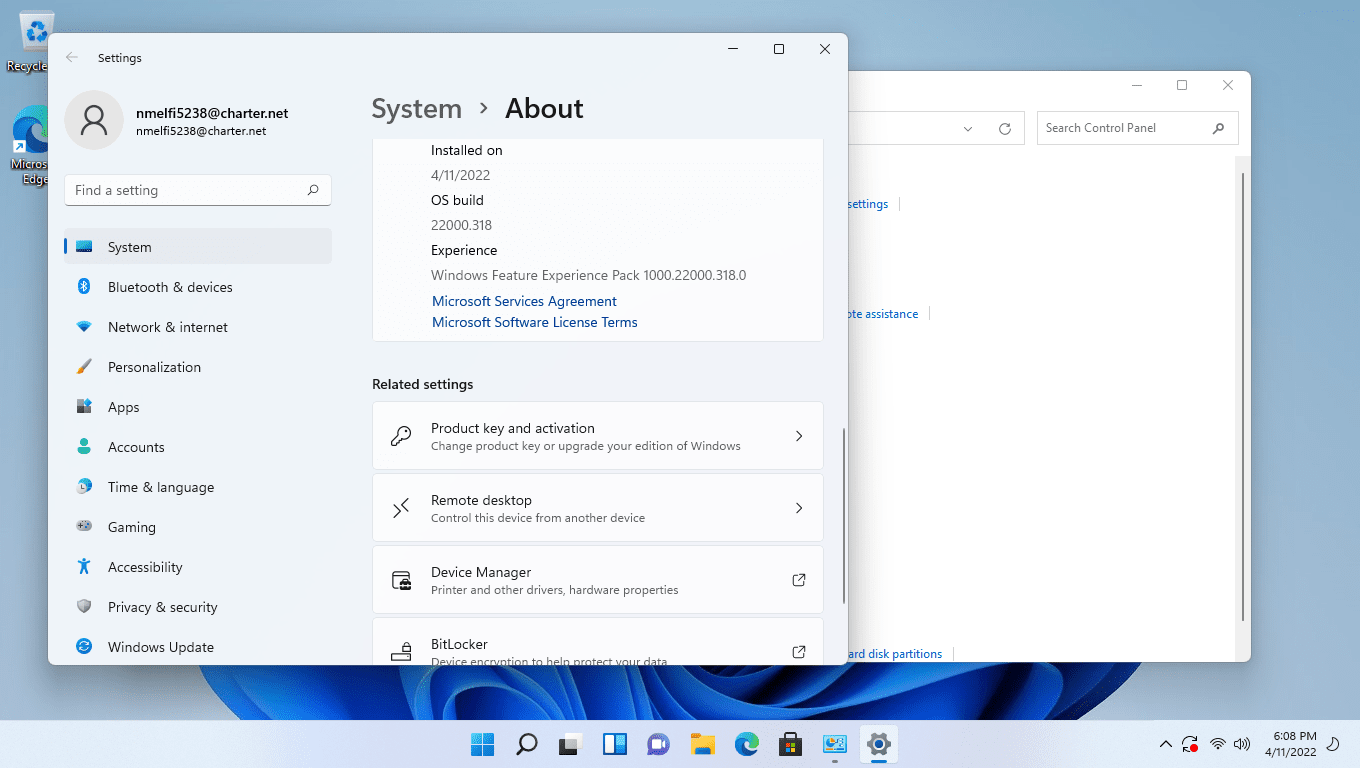Screen dimensions: 1360x768
Task: Open Task View on the taskbar
Action: (570, 744)
